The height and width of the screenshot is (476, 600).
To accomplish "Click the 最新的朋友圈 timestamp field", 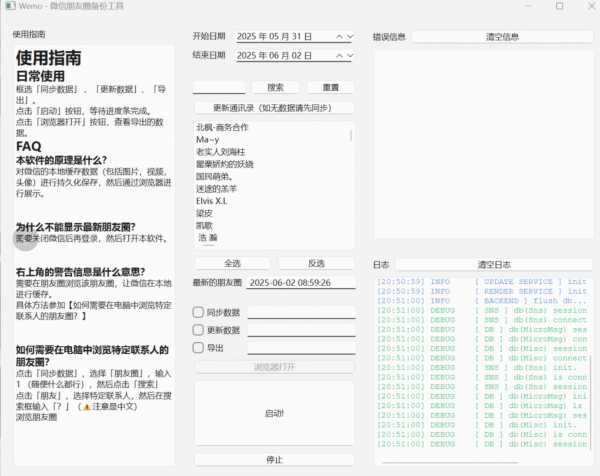I will click(x=301, y=283).
